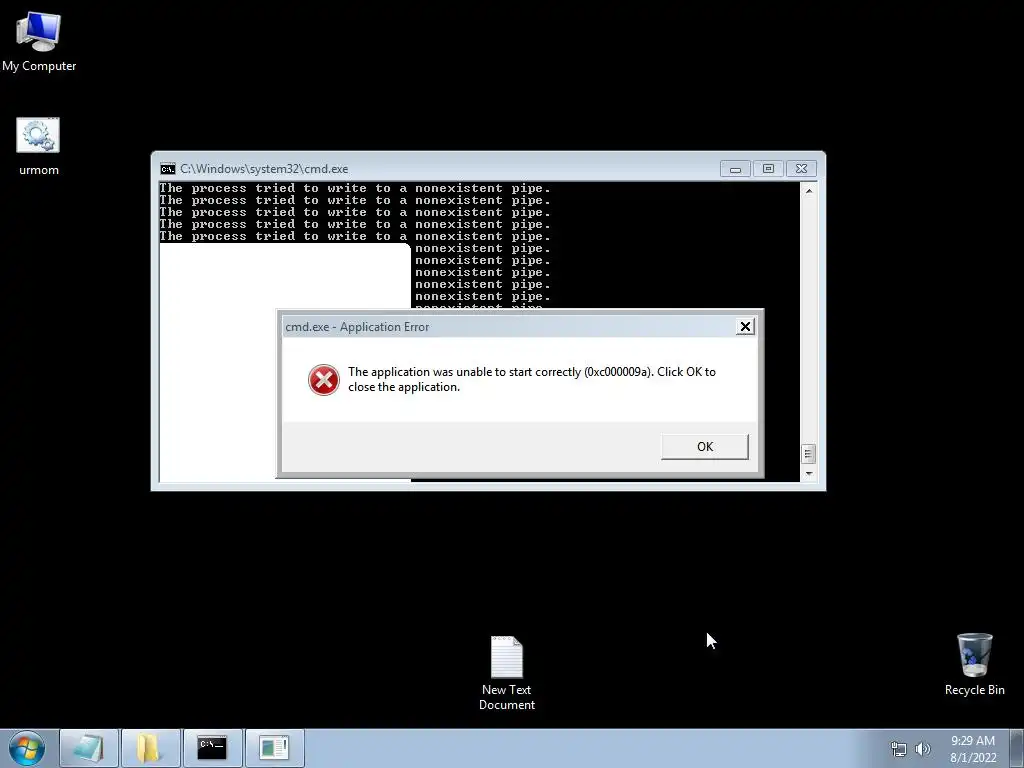Image resolution: width=1024 pixels, height=768 pixels.
Task: Minimize the cmd.exe window
Action: tap(735, 169)
